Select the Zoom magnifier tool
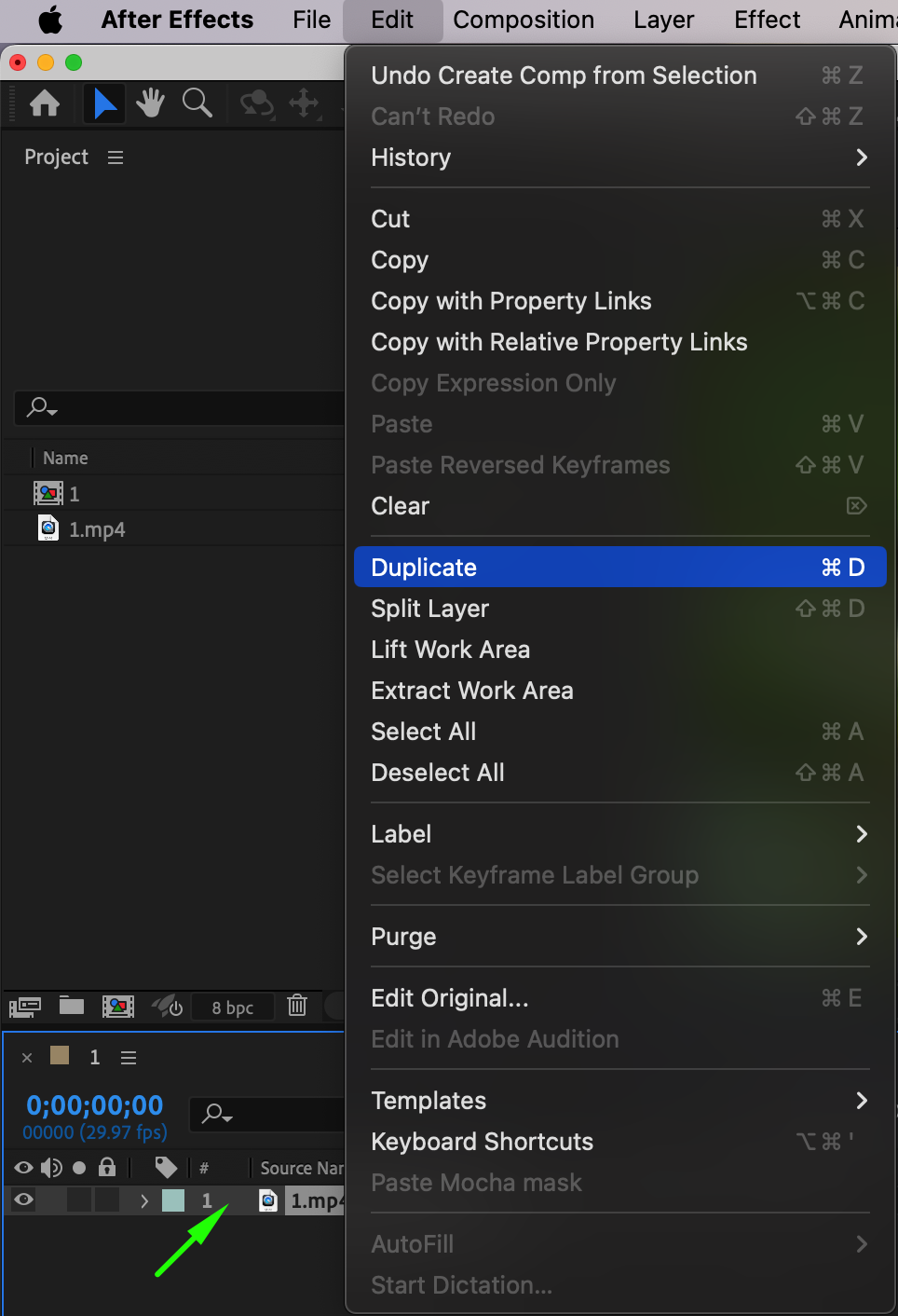 pos(197,103)
